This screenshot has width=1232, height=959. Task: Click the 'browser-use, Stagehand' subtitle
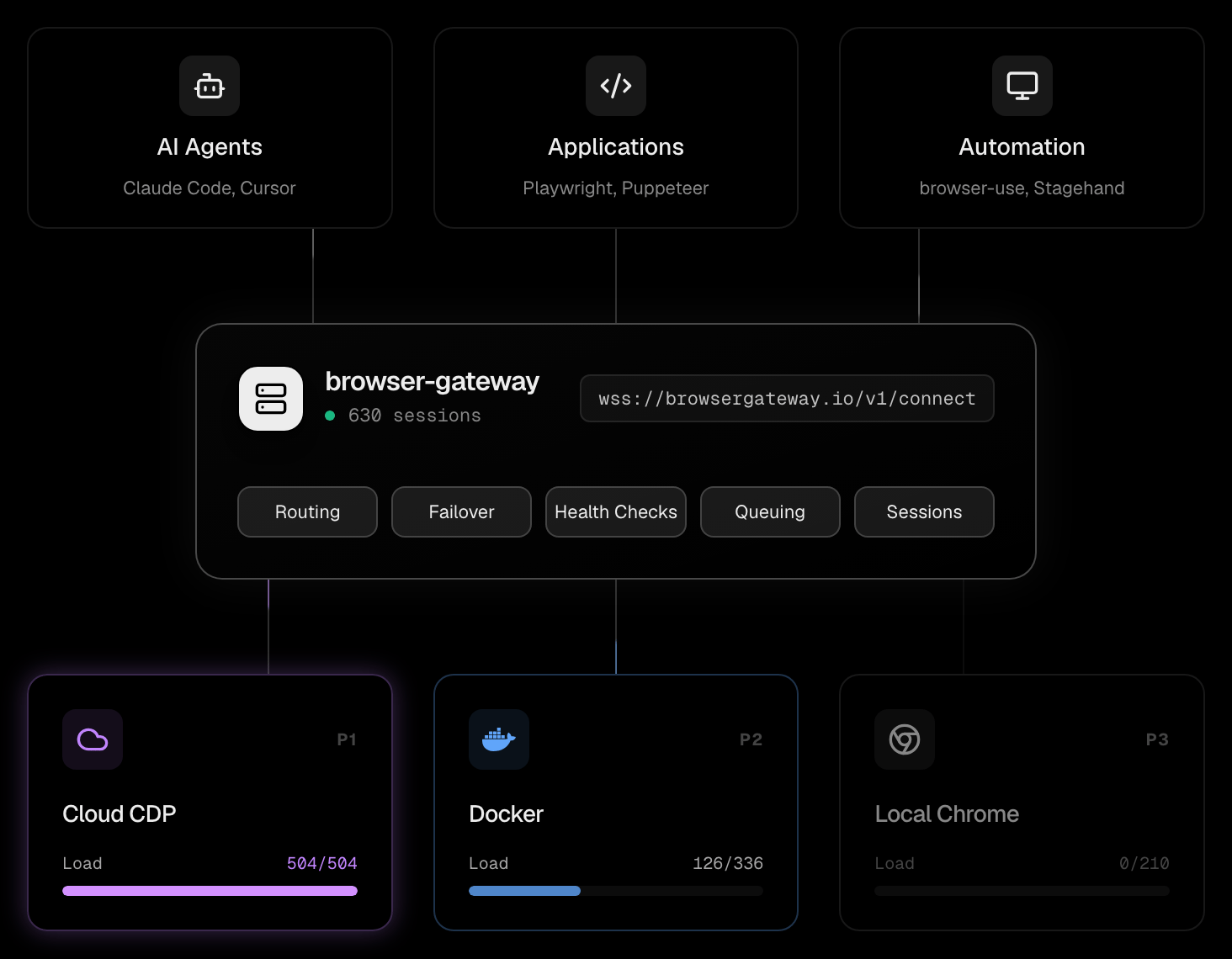pos(1022,188)
